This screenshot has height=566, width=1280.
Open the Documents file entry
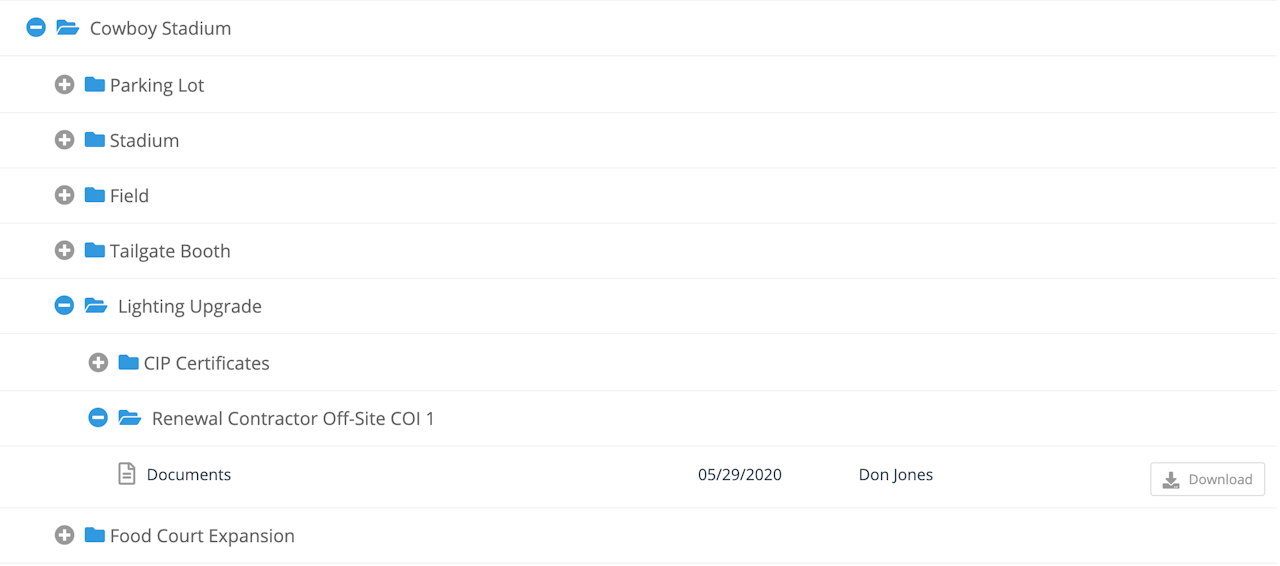pos(189,475)
